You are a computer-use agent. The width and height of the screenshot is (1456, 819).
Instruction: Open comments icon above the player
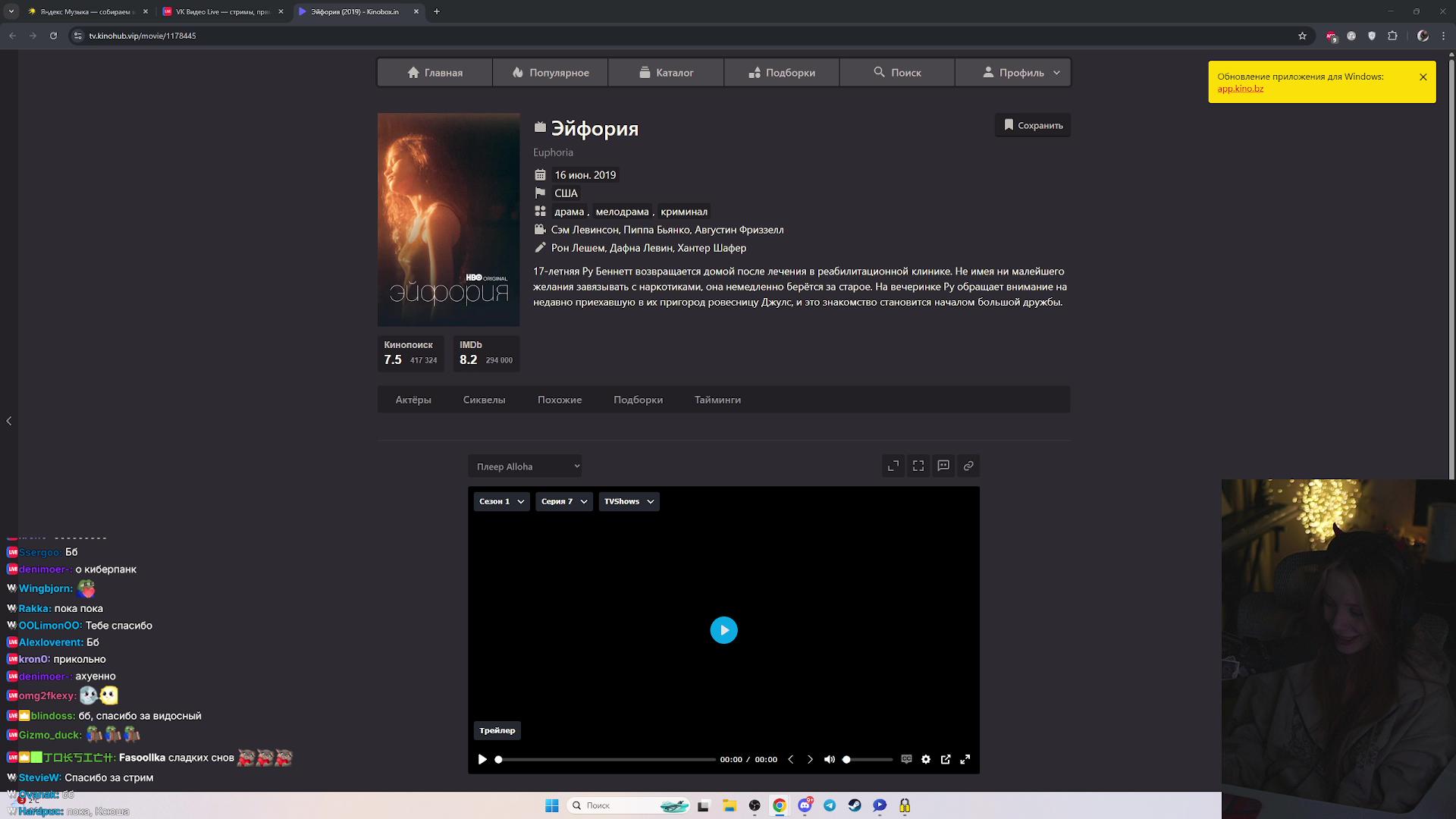pos(943,466)
